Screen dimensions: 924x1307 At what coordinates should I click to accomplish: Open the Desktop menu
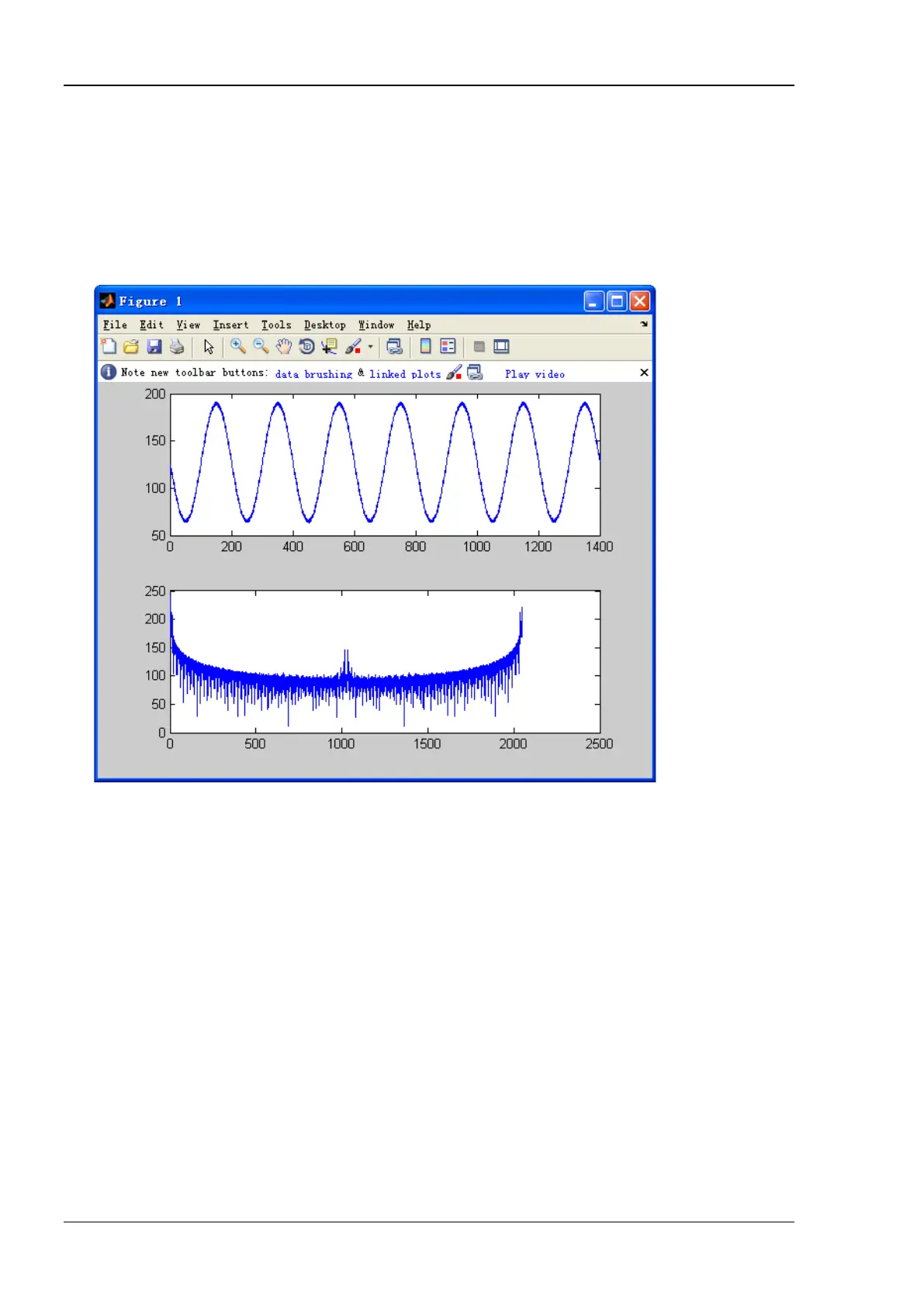(324, 325)
